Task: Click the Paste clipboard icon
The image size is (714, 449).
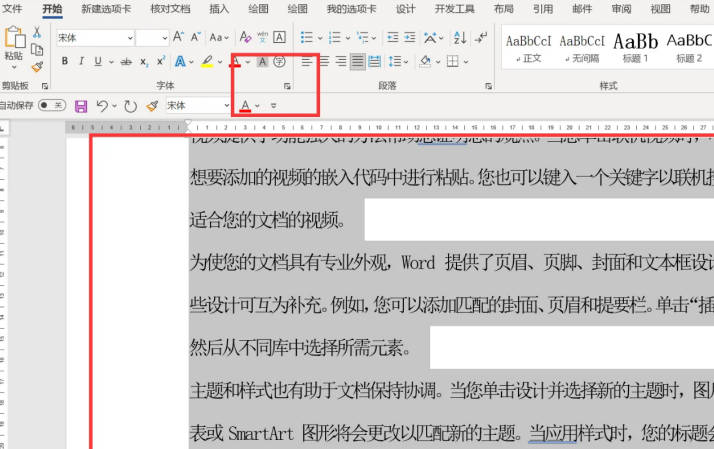Action: coord(14,37)
